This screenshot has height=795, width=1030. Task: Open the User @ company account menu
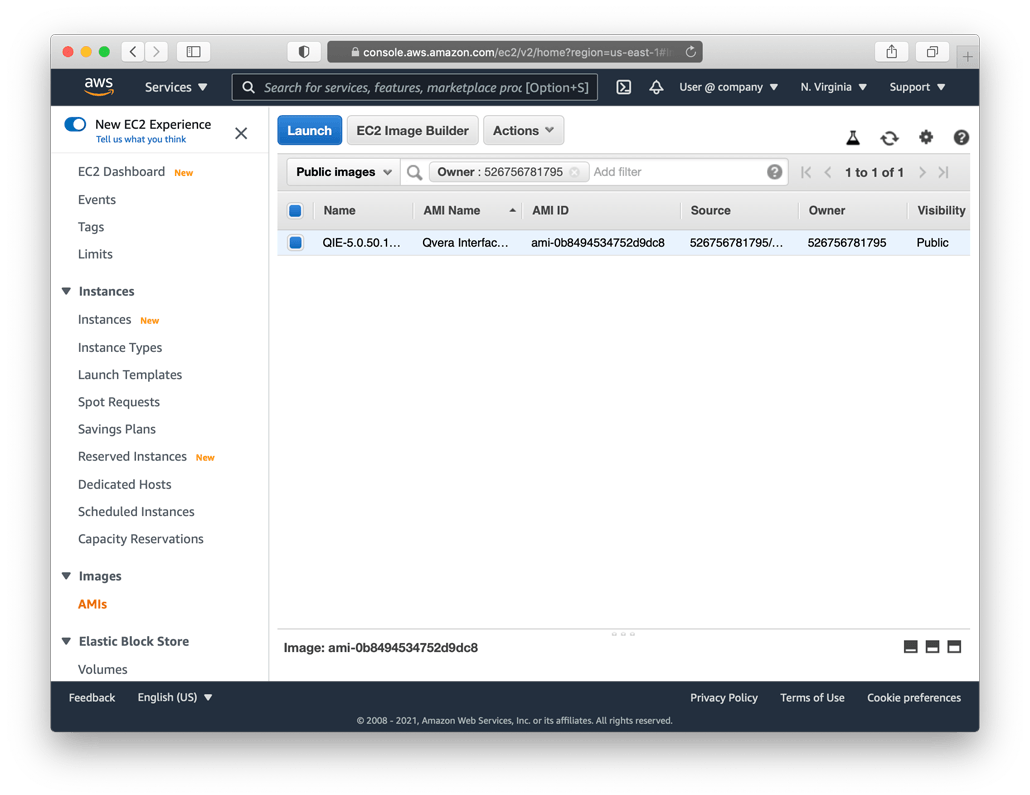728,87
